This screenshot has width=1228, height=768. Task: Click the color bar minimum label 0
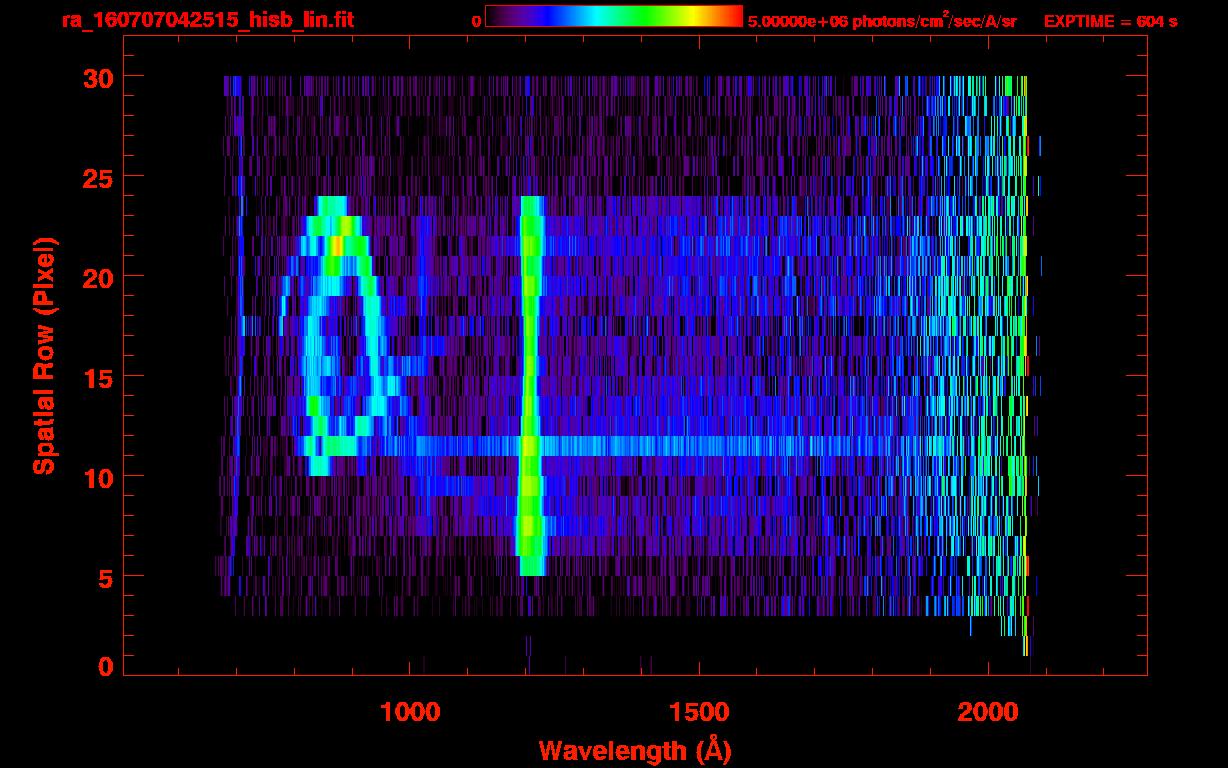476,21
